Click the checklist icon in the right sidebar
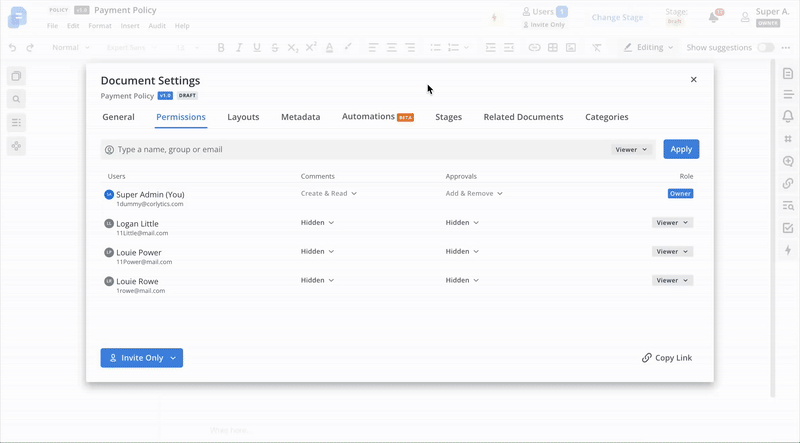Viewport: 800px width, 443px height. click(x=788, y=228)
